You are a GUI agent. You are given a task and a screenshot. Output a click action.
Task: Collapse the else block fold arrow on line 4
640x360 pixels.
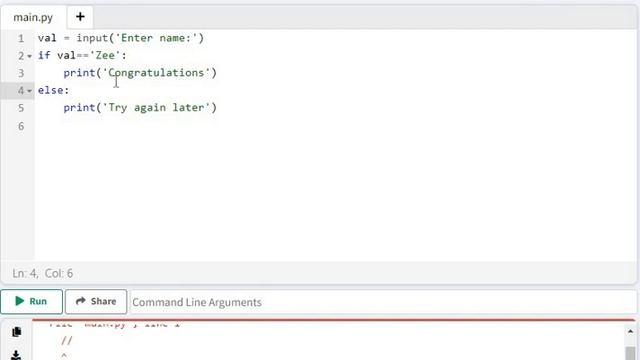click(x=29, y=91)
